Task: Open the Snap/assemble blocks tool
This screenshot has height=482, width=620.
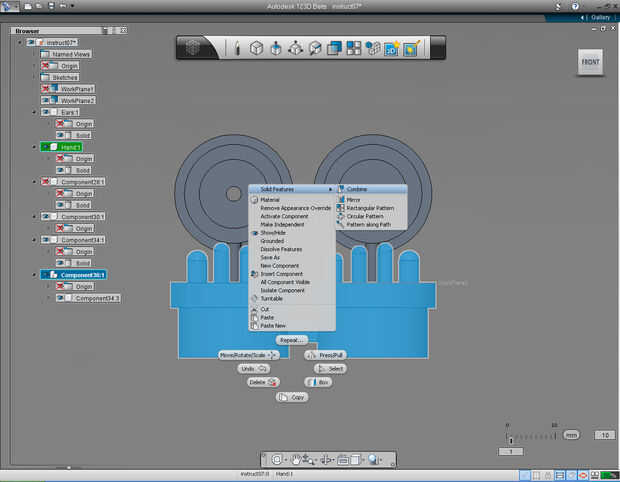Action: coord(372,48)
